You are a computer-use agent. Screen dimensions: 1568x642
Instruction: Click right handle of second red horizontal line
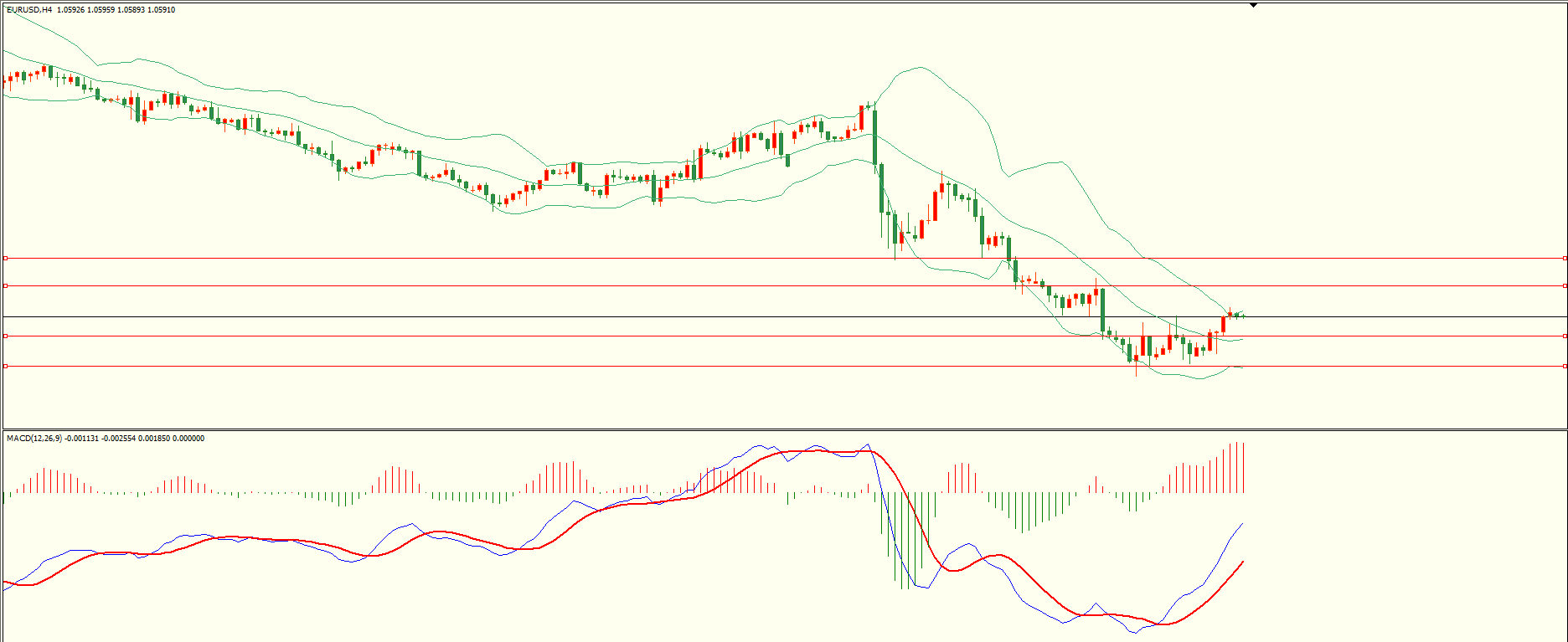(1565, 286)
